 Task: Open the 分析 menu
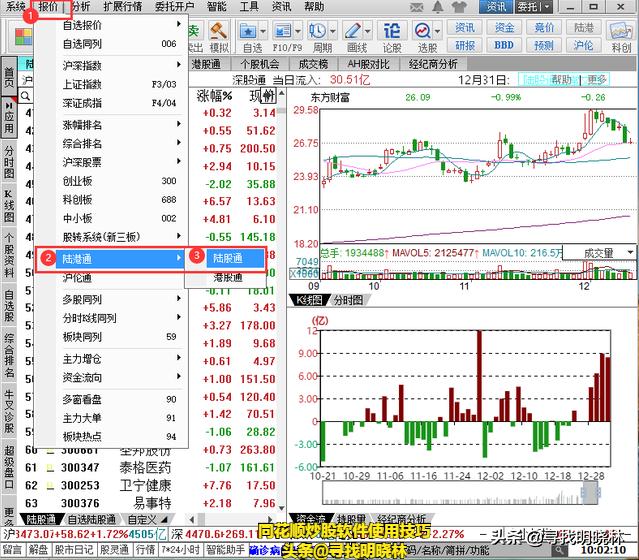(81, 7)
